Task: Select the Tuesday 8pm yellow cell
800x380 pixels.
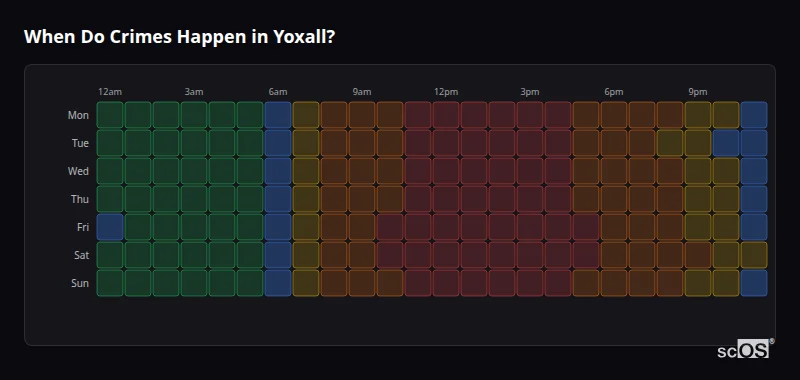Action: [x=670, y=143]
